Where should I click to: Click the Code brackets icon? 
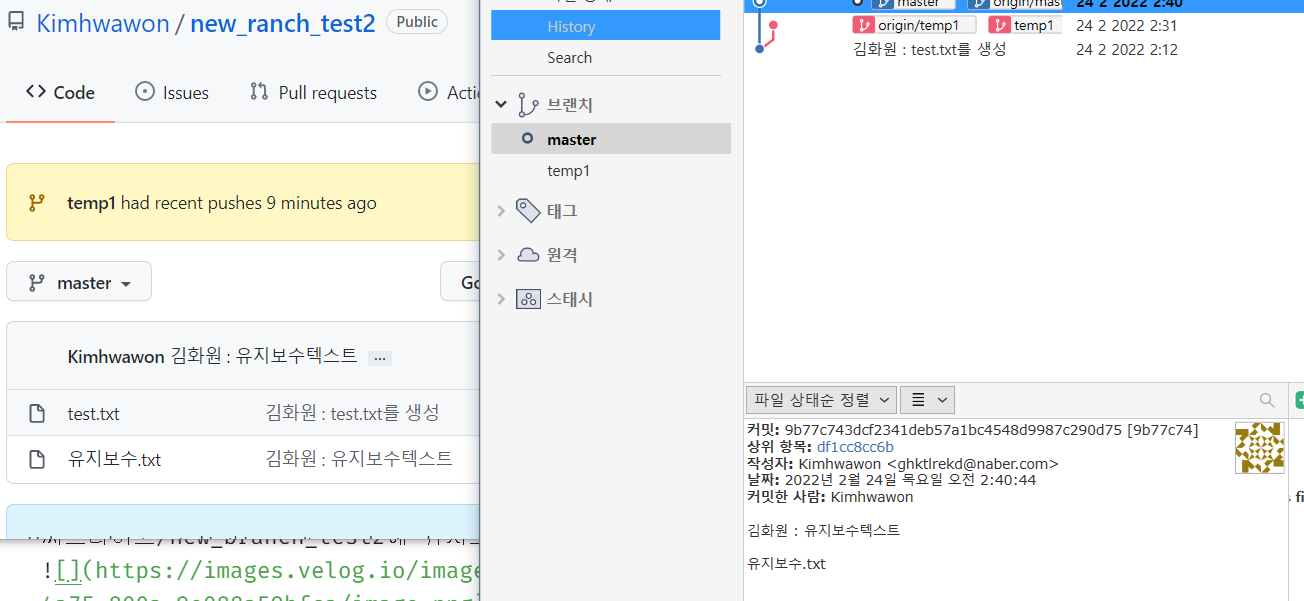[36, 92]
